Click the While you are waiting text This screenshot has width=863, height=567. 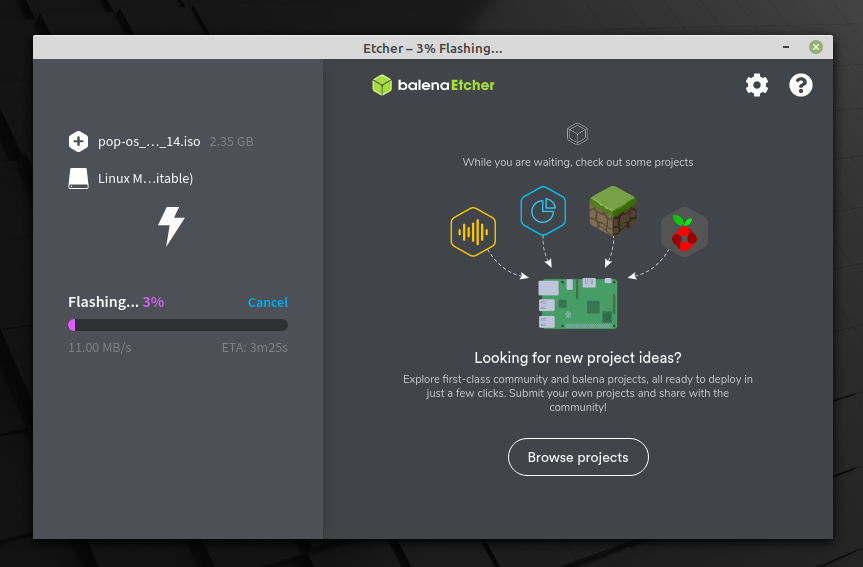pyautogui.click(x=578, y=162)
